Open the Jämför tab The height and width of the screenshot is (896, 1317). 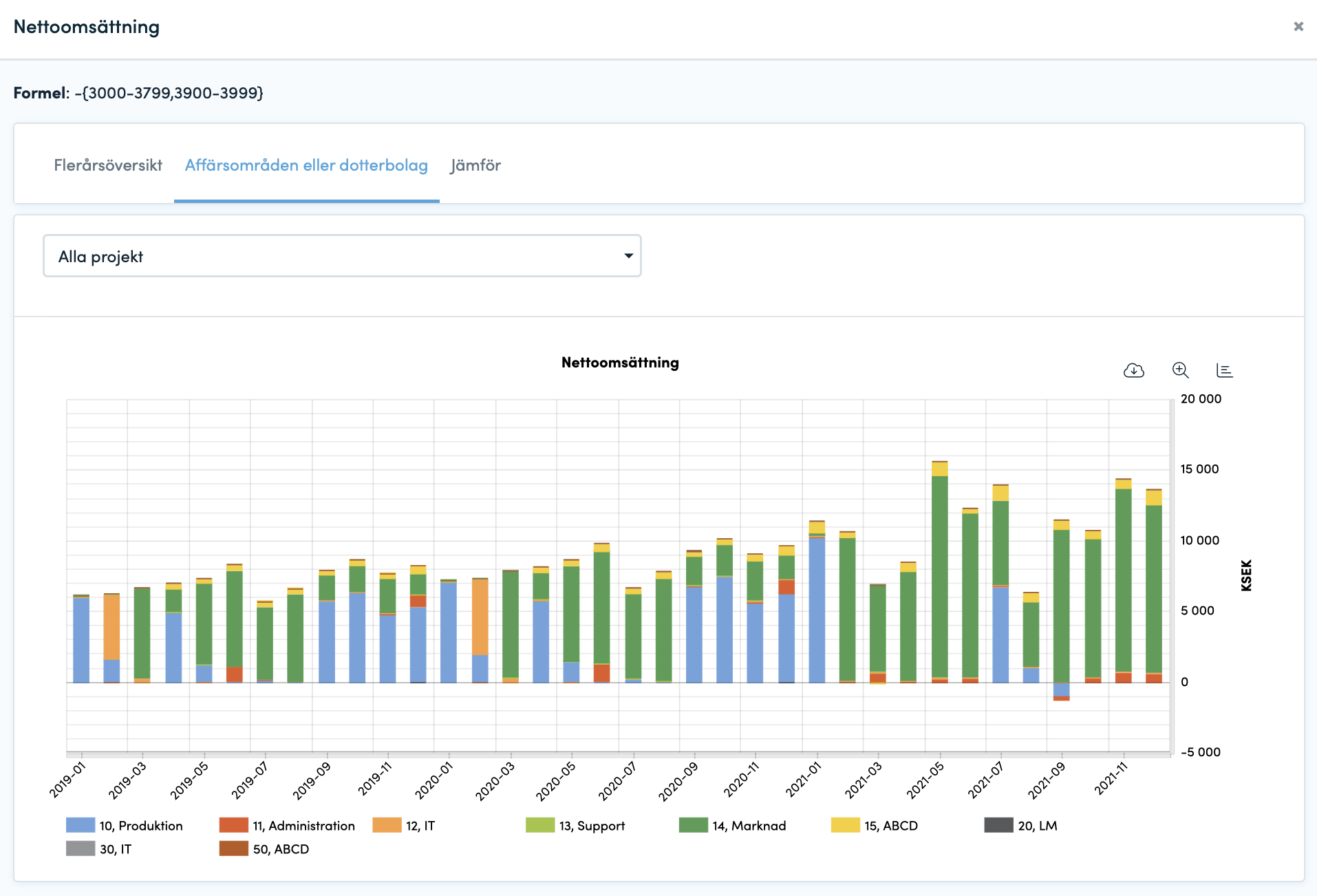pyautogui.click(x=475, y=165)
